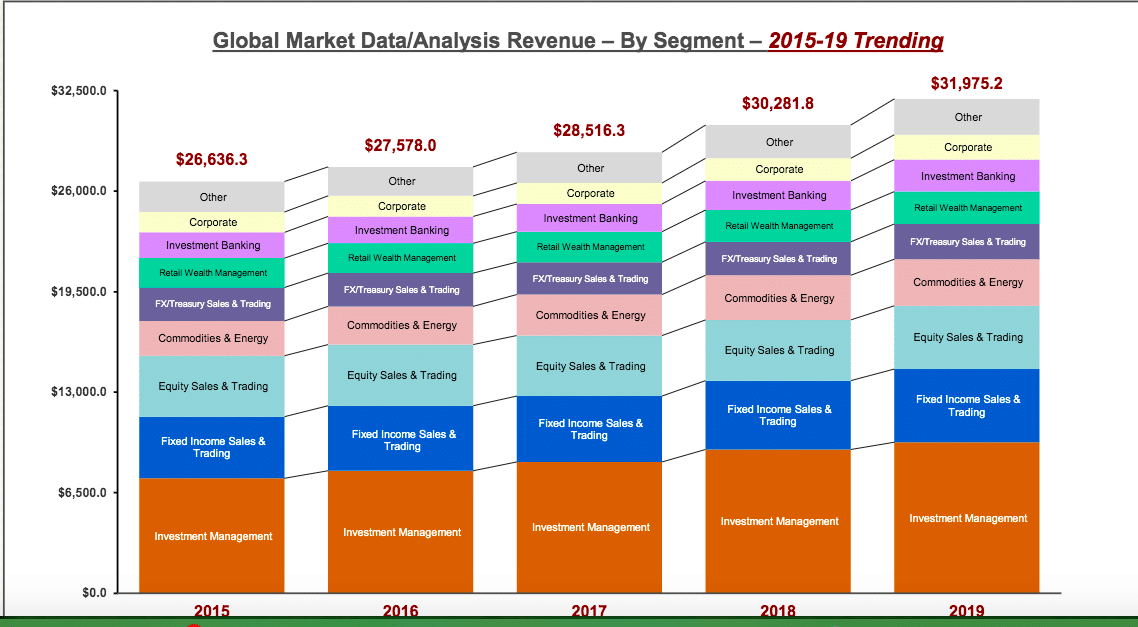Click the 2019 Fixed Income Sales & Trading segment
Image resolution: width=1138 pixels, height=627 pixels.
[967, 406]
